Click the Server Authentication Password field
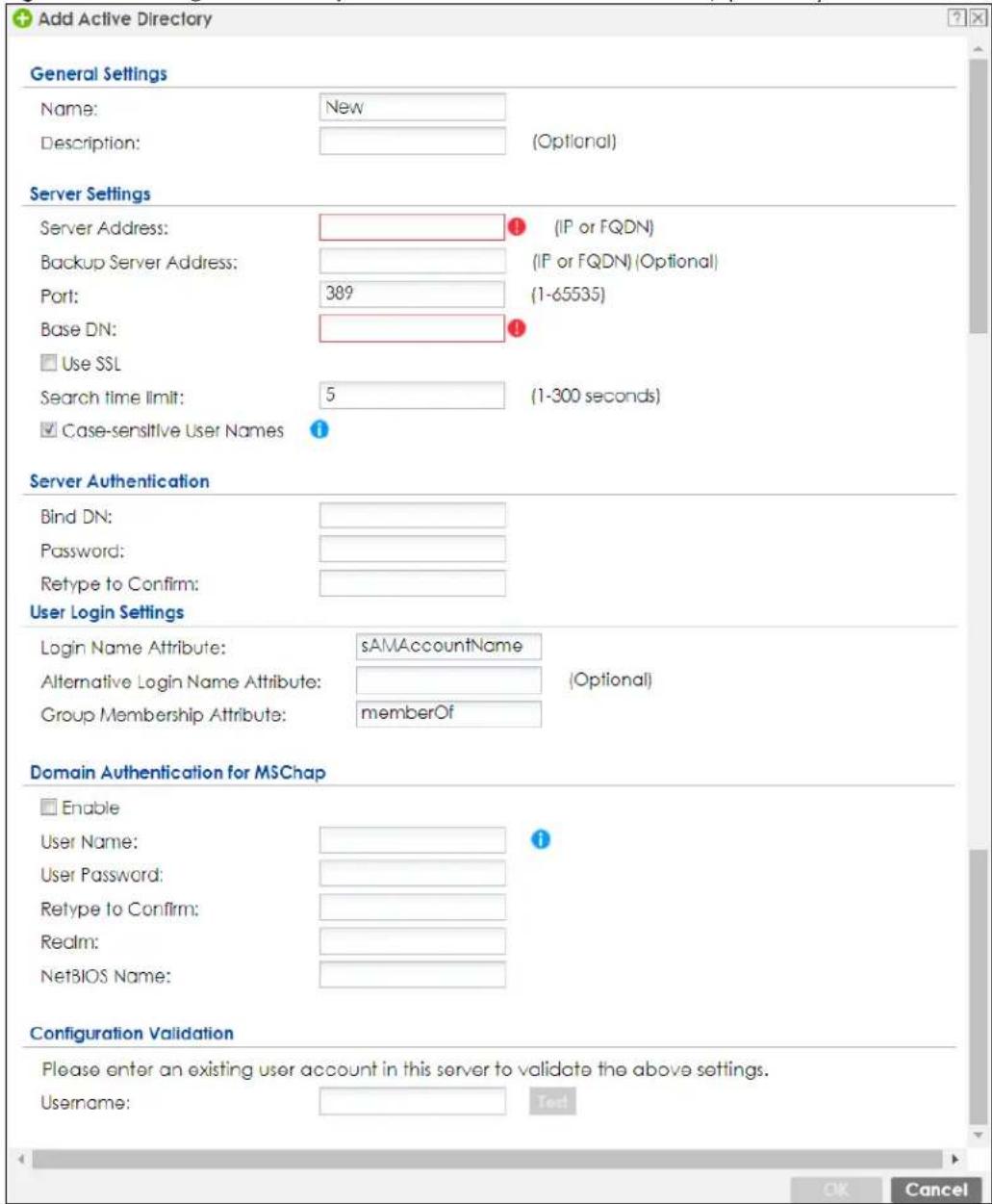 (412, 550)
